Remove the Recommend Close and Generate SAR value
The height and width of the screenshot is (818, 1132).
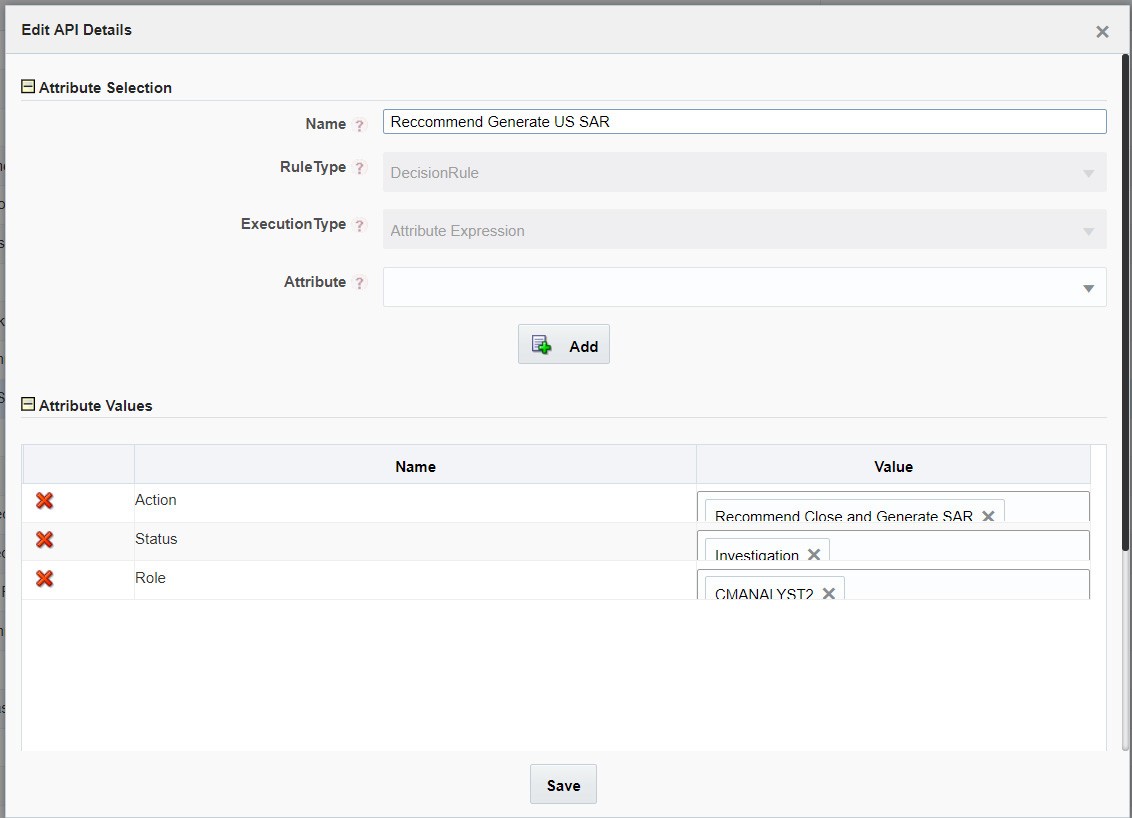pyautogui.click(x=988, y=516)
